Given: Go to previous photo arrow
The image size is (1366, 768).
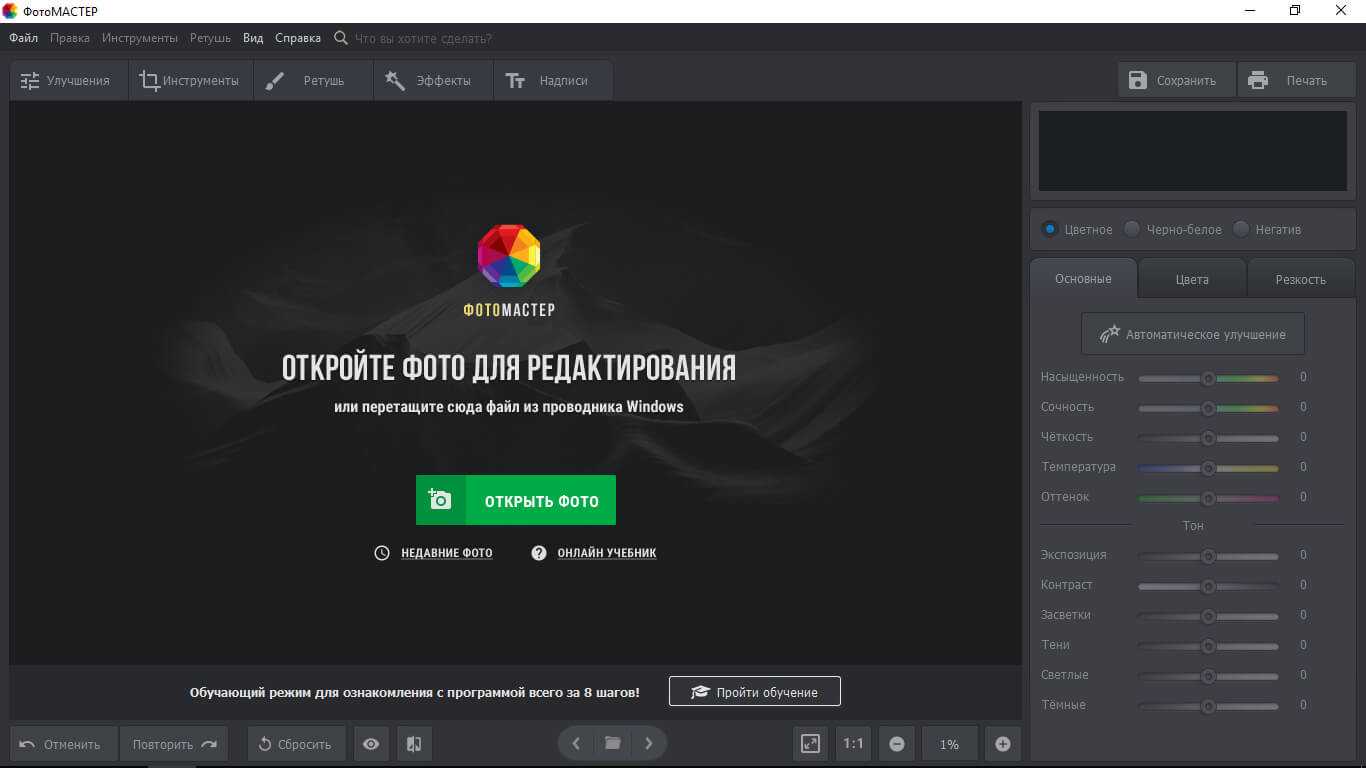Looking at the screenshot, I should pyautogui.click(x=576, y=743).
